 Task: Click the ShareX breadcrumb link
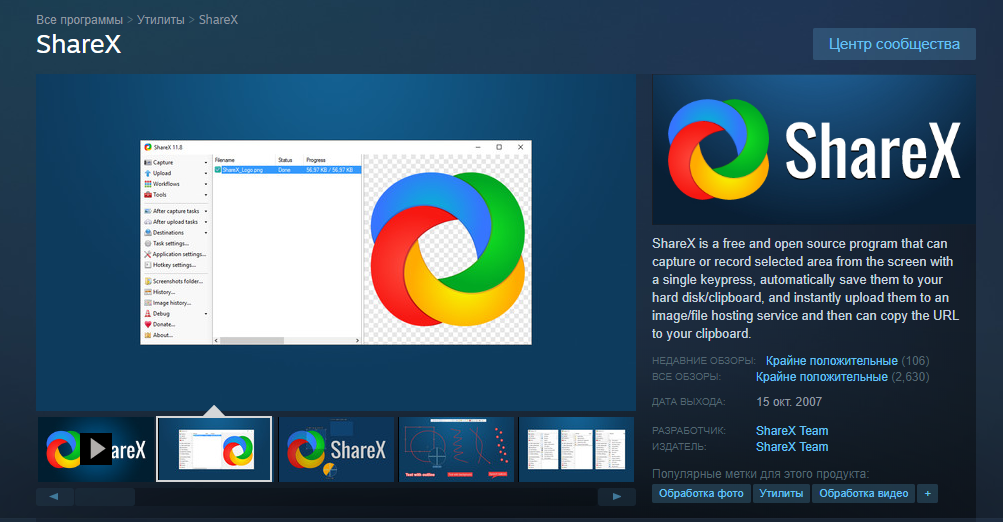(x=218, y=20)
